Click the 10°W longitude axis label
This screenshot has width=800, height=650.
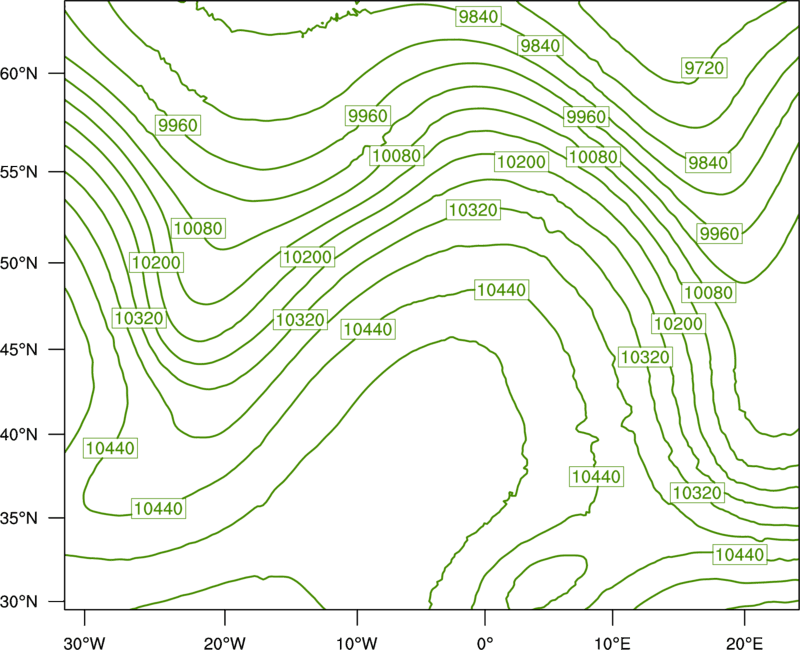tap(357, 643)
